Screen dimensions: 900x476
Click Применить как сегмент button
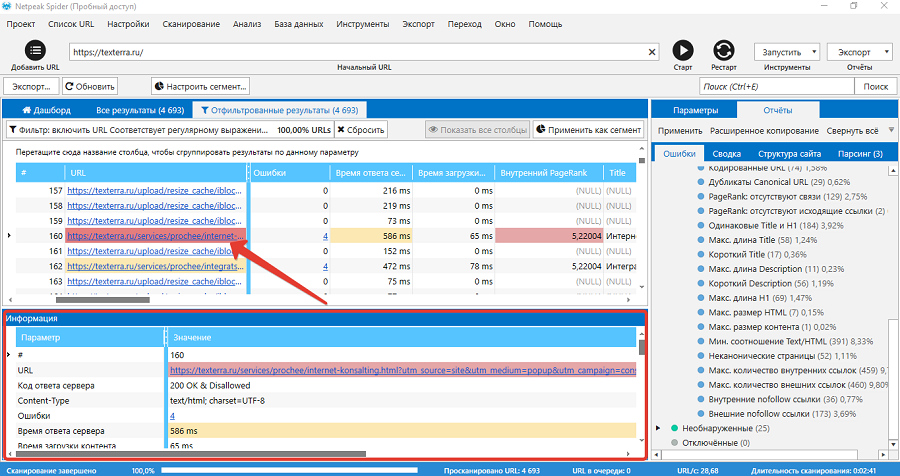point(588,130)
